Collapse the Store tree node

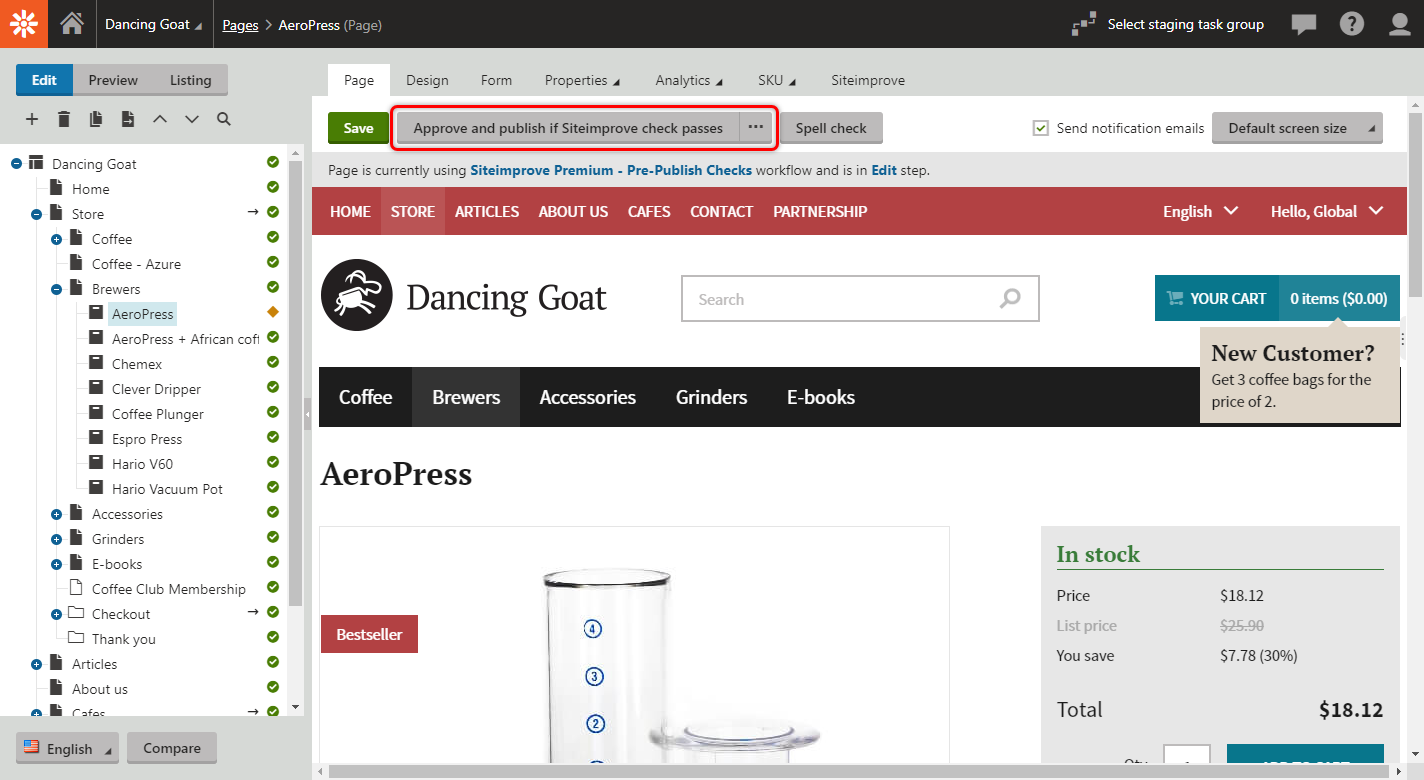(x=36, y=214)
